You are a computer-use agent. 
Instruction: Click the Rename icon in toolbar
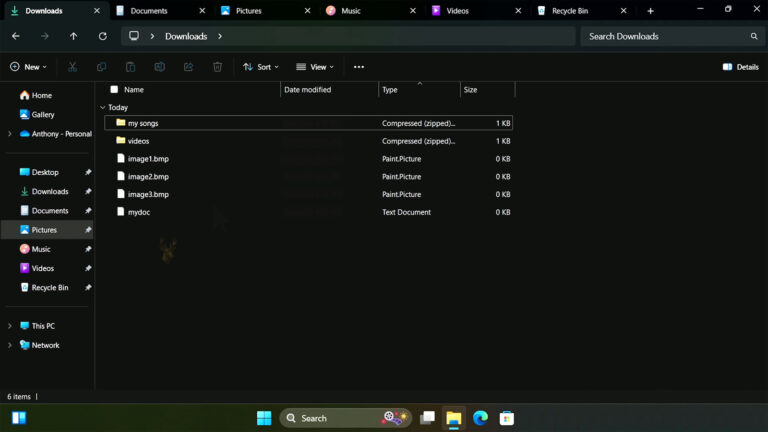[159, 67]
